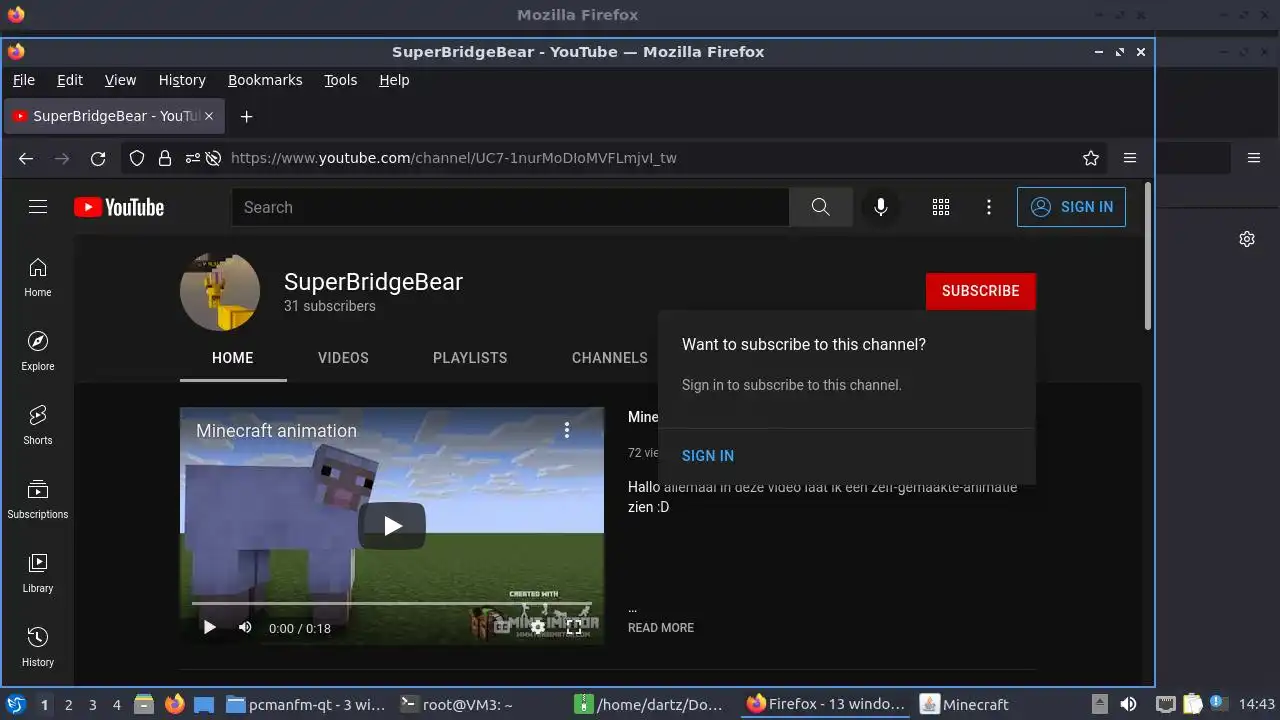Click settings gear in background window
This screenshot has width=1280, height=720.
[x=1247, y=239]
